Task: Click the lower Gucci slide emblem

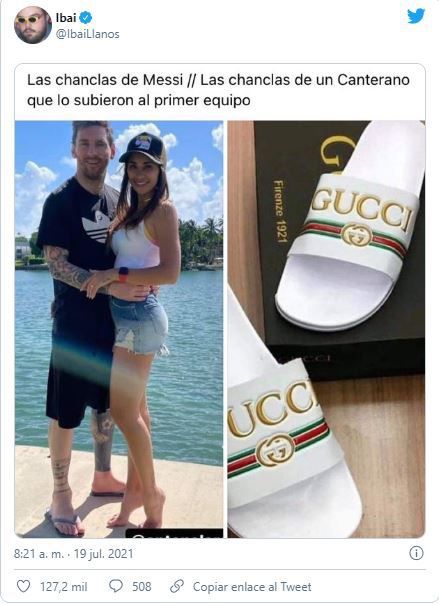Action: 275,450
